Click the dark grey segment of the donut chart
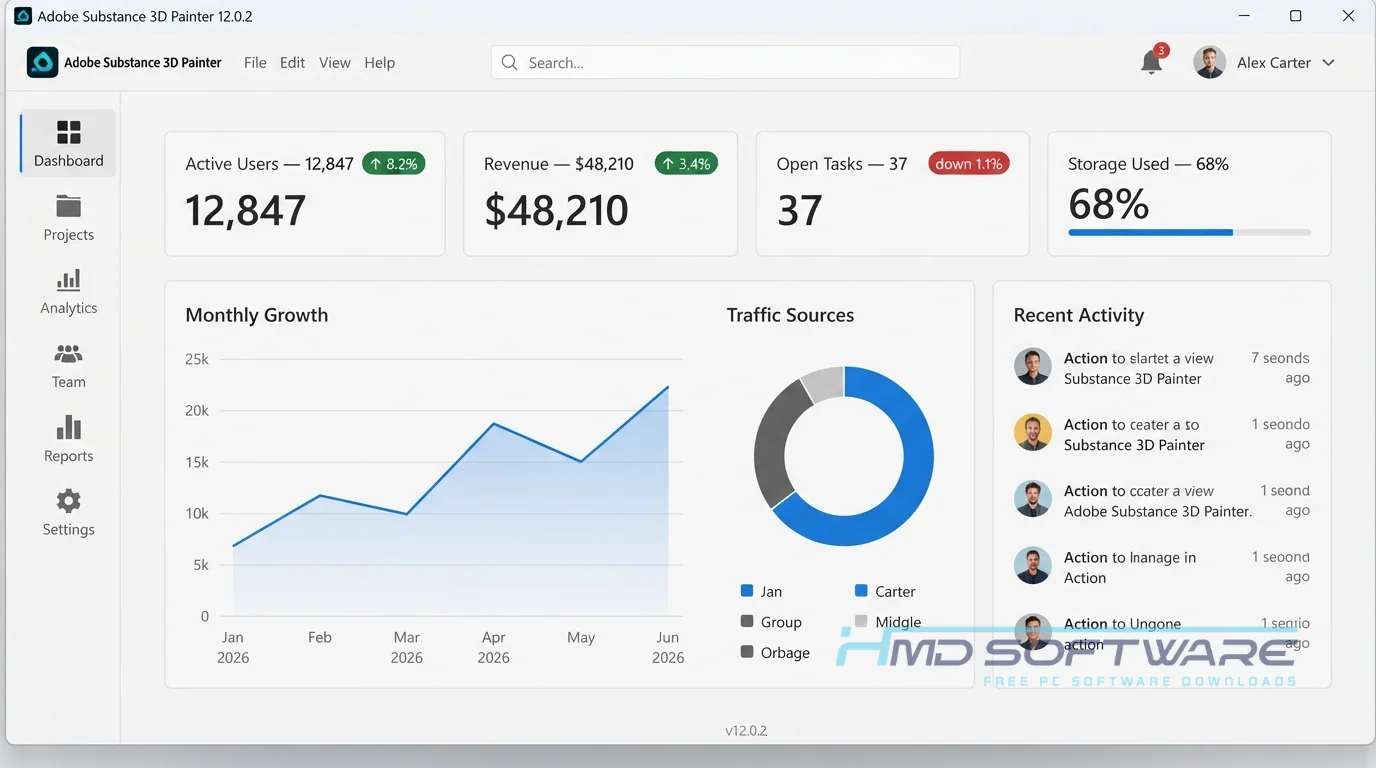 (x=773, y=445)
